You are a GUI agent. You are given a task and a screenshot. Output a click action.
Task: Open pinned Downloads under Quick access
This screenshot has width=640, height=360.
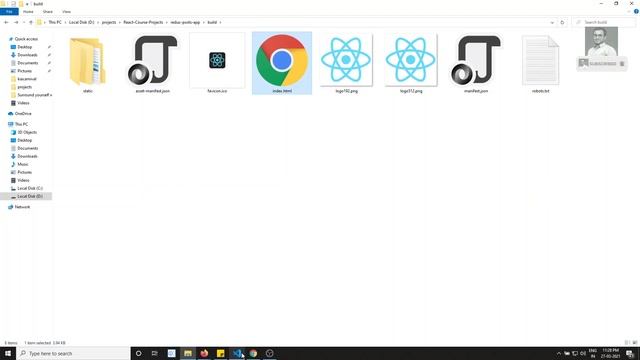[27, 55]
